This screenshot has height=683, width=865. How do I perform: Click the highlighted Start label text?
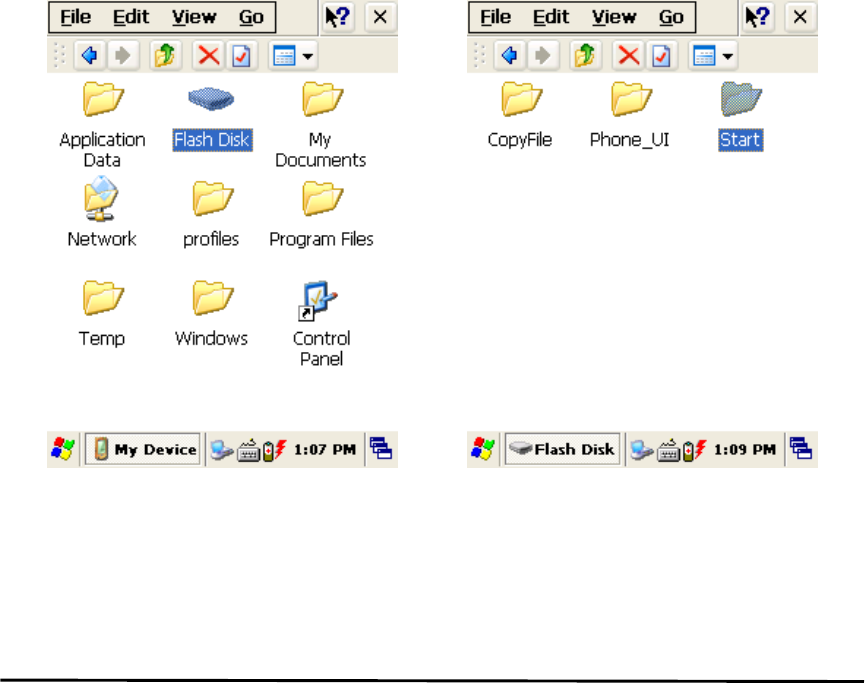tap(740, 140)
